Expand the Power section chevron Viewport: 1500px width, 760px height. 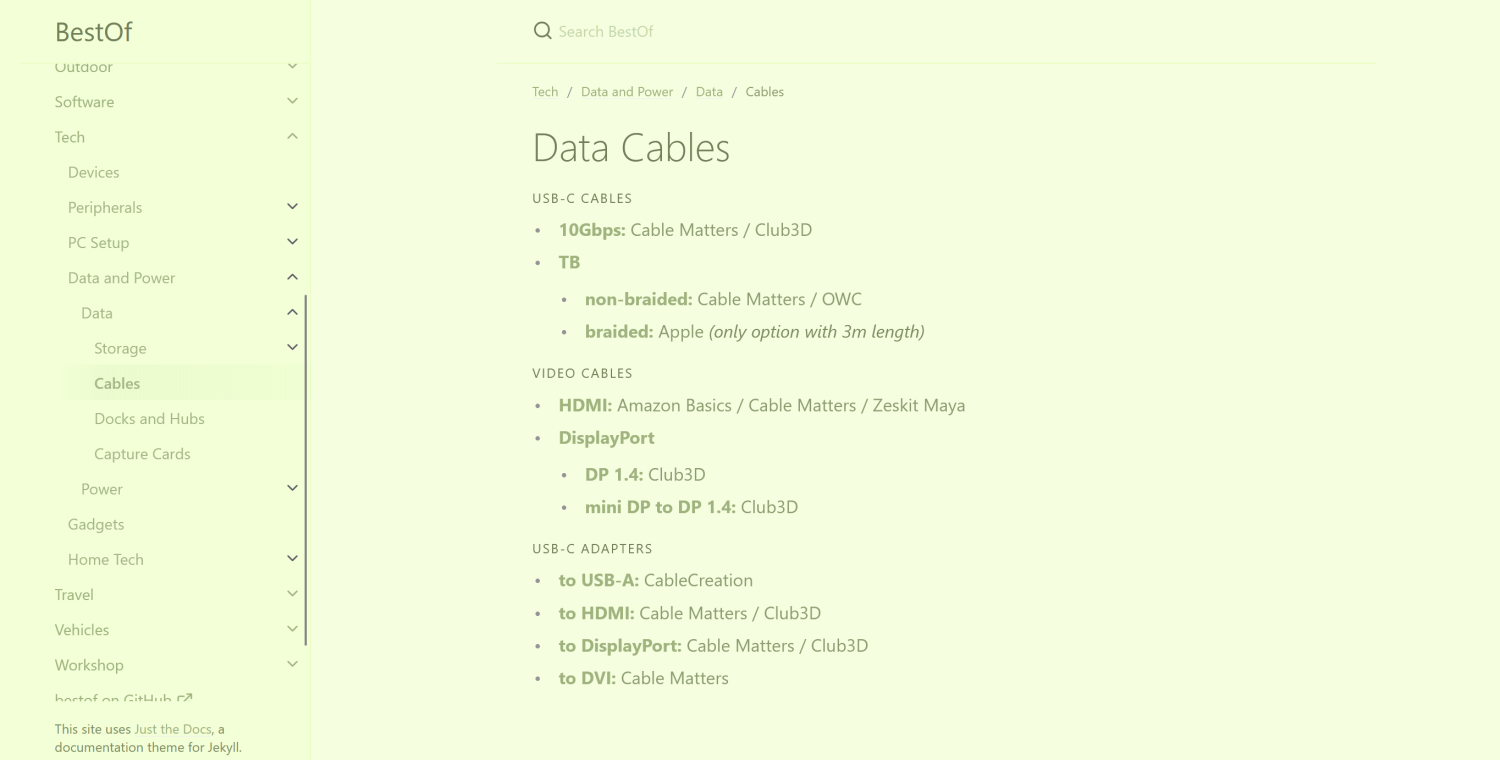(292, 488)
